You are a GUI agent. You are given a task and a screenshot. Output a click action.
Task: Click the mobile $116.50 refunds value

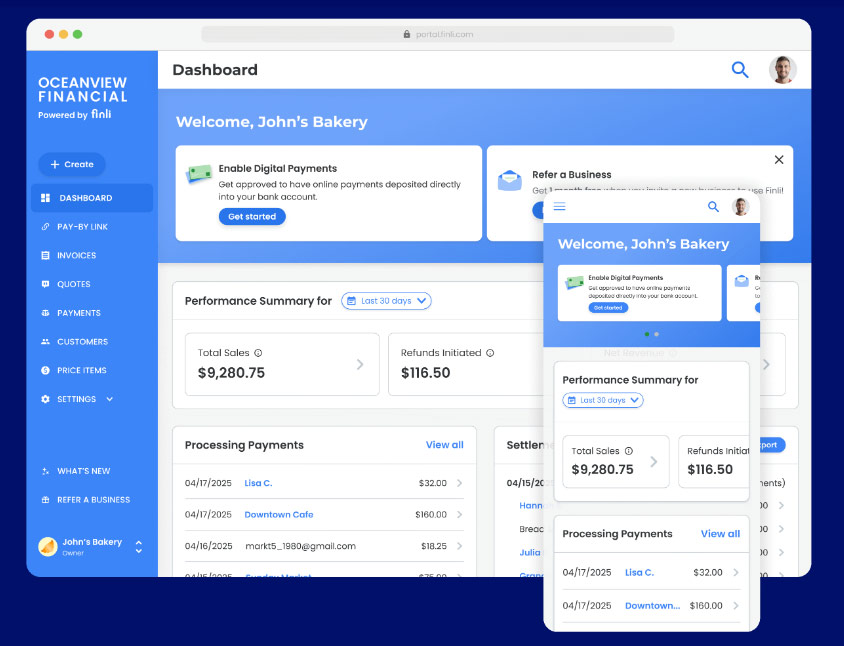(x=710, y=469)
